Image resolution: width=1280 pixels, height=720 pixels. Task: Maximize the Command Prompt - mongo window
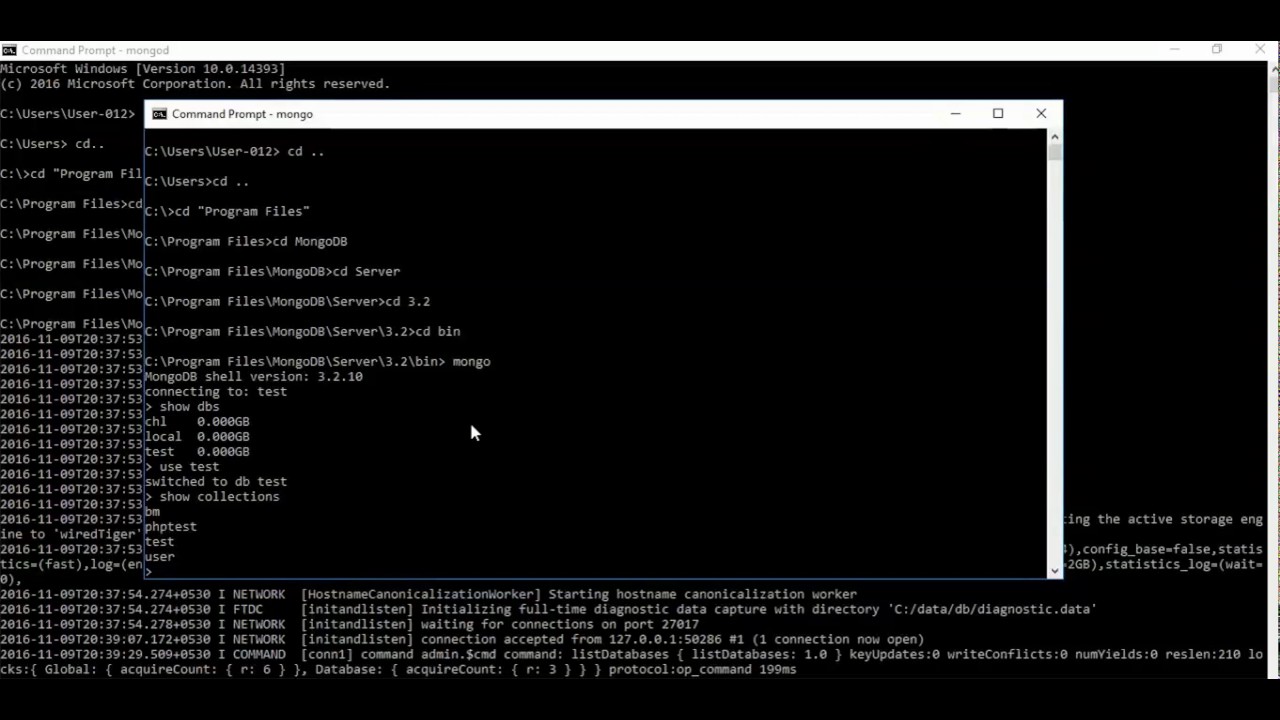[998, 114]
